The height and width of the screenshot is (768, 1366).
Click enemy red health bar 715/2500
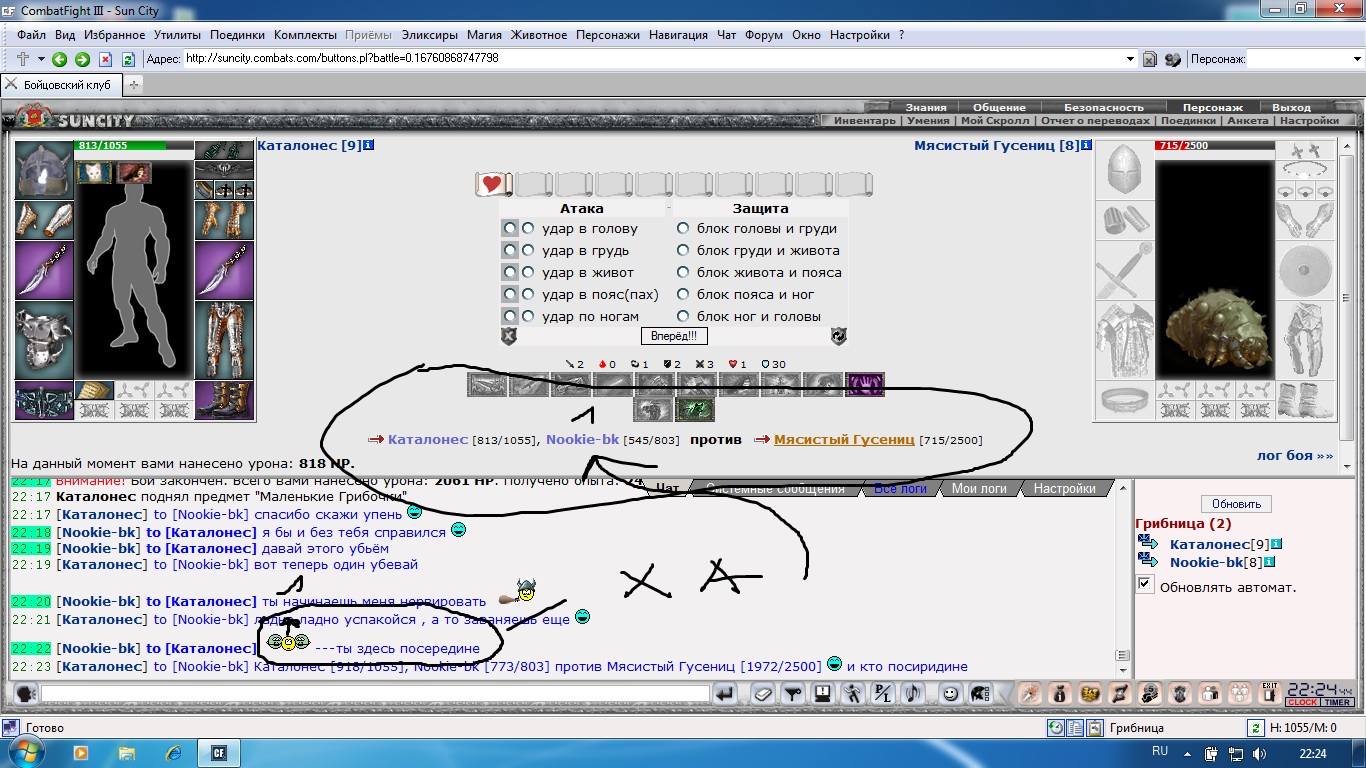tap(1215, 146)
